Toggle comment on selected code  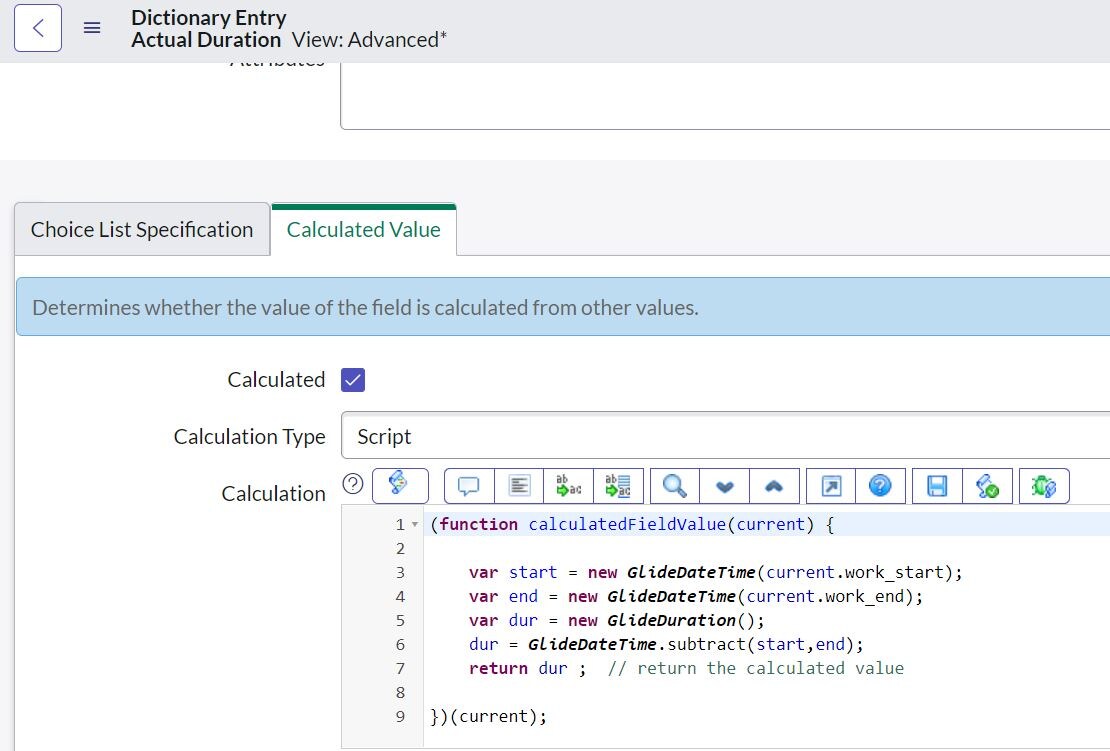click(468, 486)
